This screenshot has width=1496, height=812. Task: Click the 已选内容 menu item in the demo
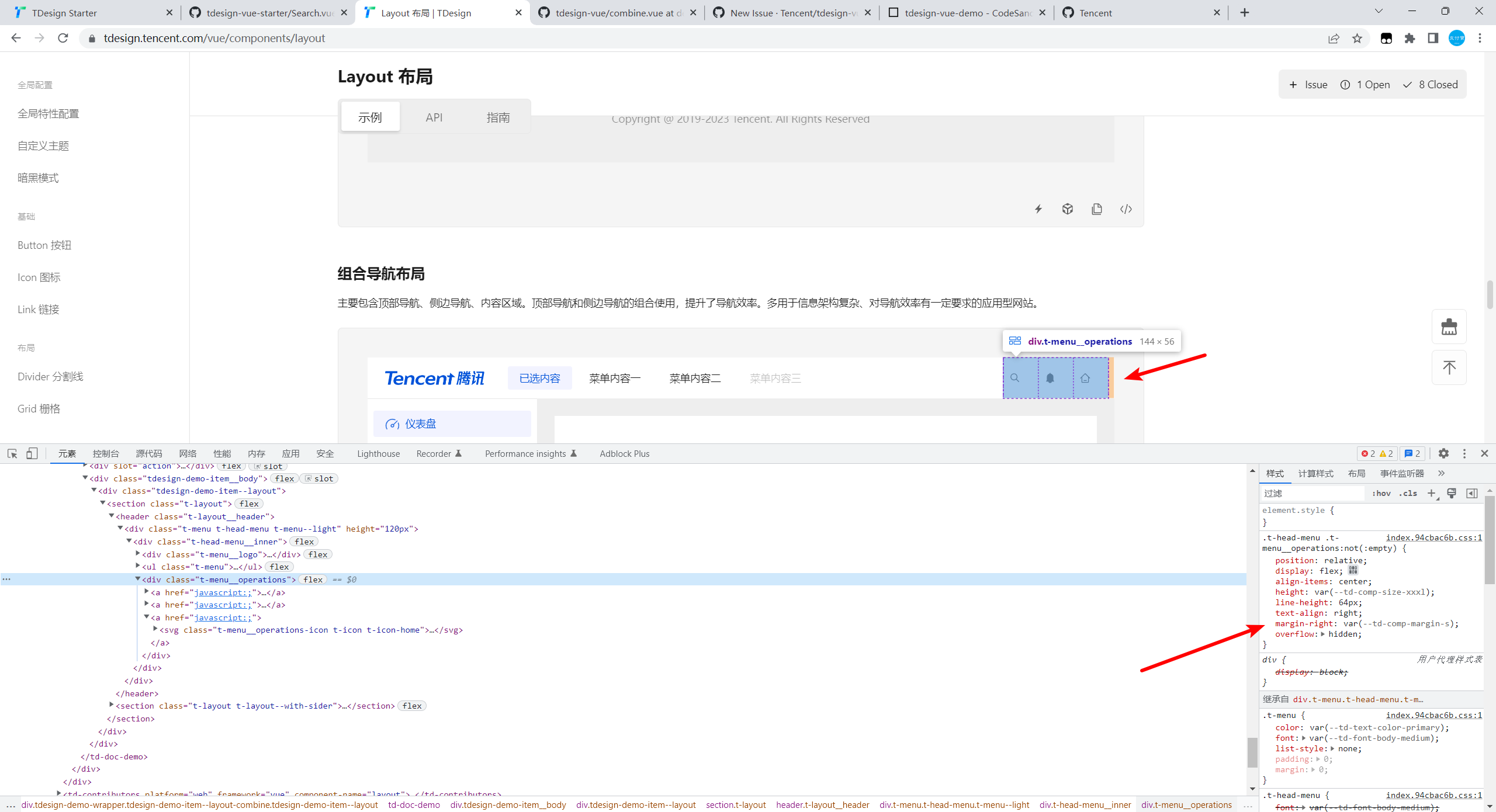click(x=539, y=378)
